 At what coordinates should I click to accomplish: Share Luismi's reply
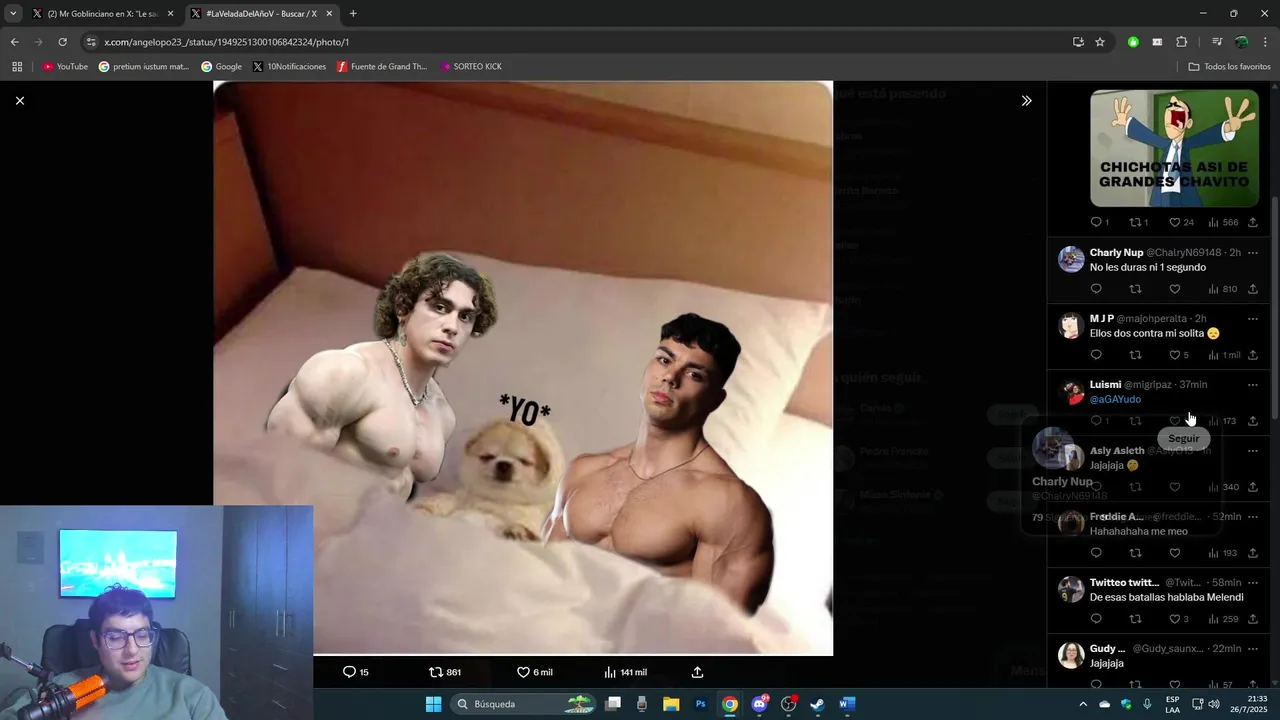click(x=1252, y=421)
